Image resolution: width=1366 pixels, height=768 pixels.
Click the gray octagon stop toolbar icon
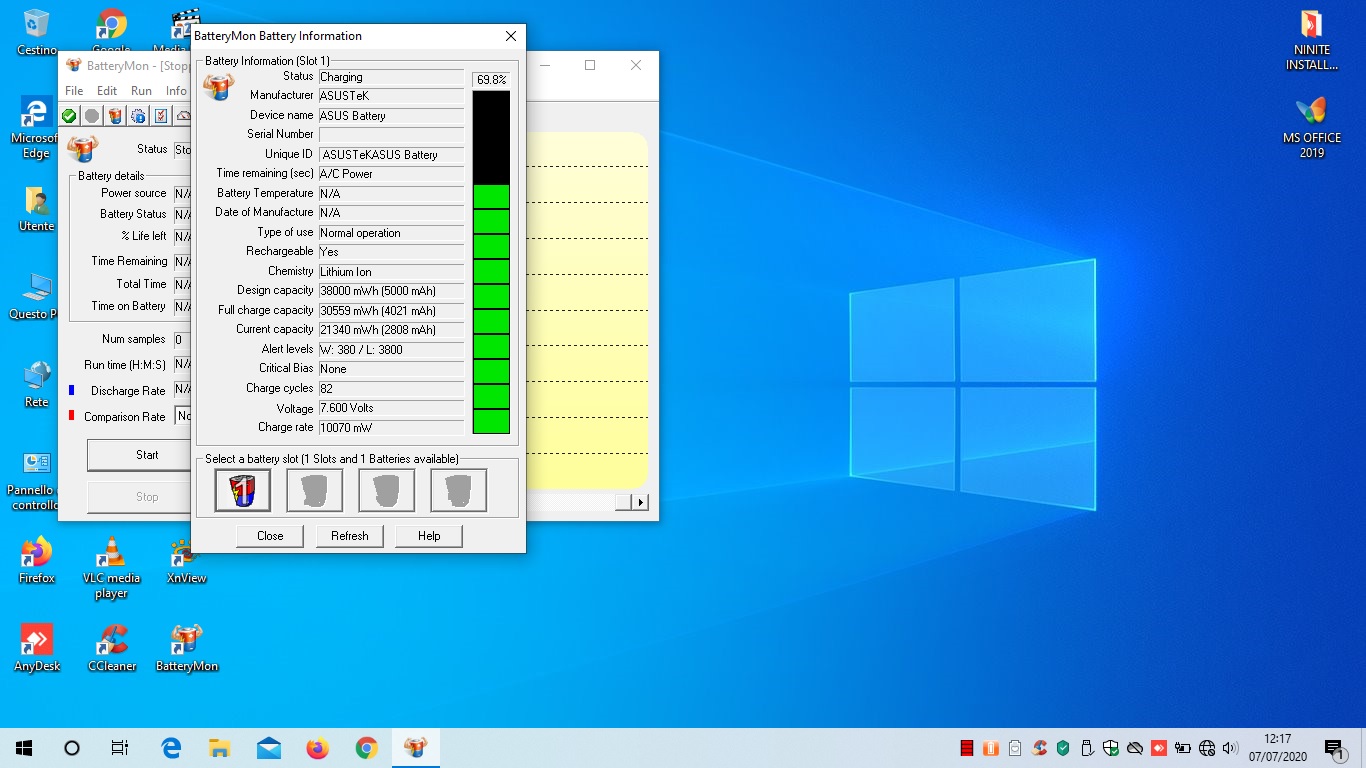click(92, 116)
